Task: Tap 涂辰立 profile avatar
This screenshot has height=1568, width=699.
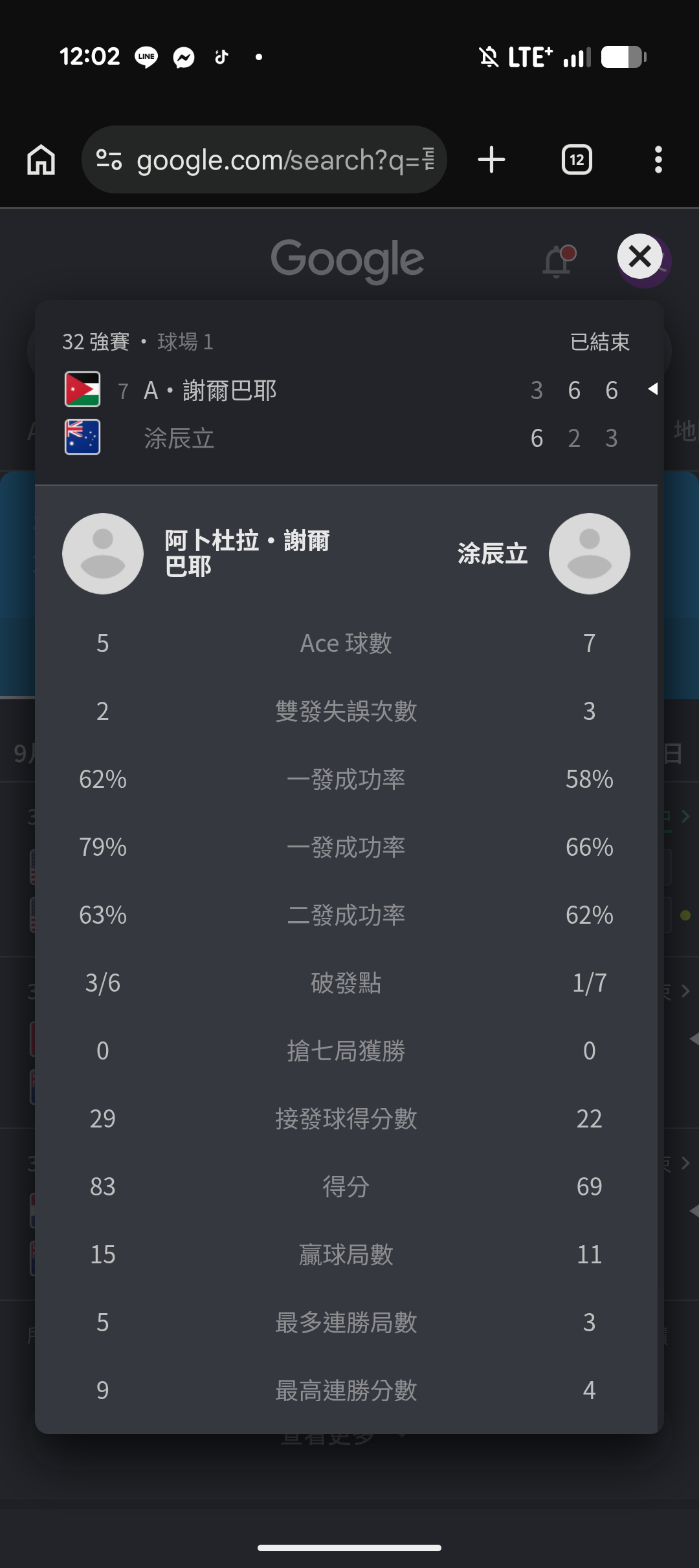Action: (590, 554)
